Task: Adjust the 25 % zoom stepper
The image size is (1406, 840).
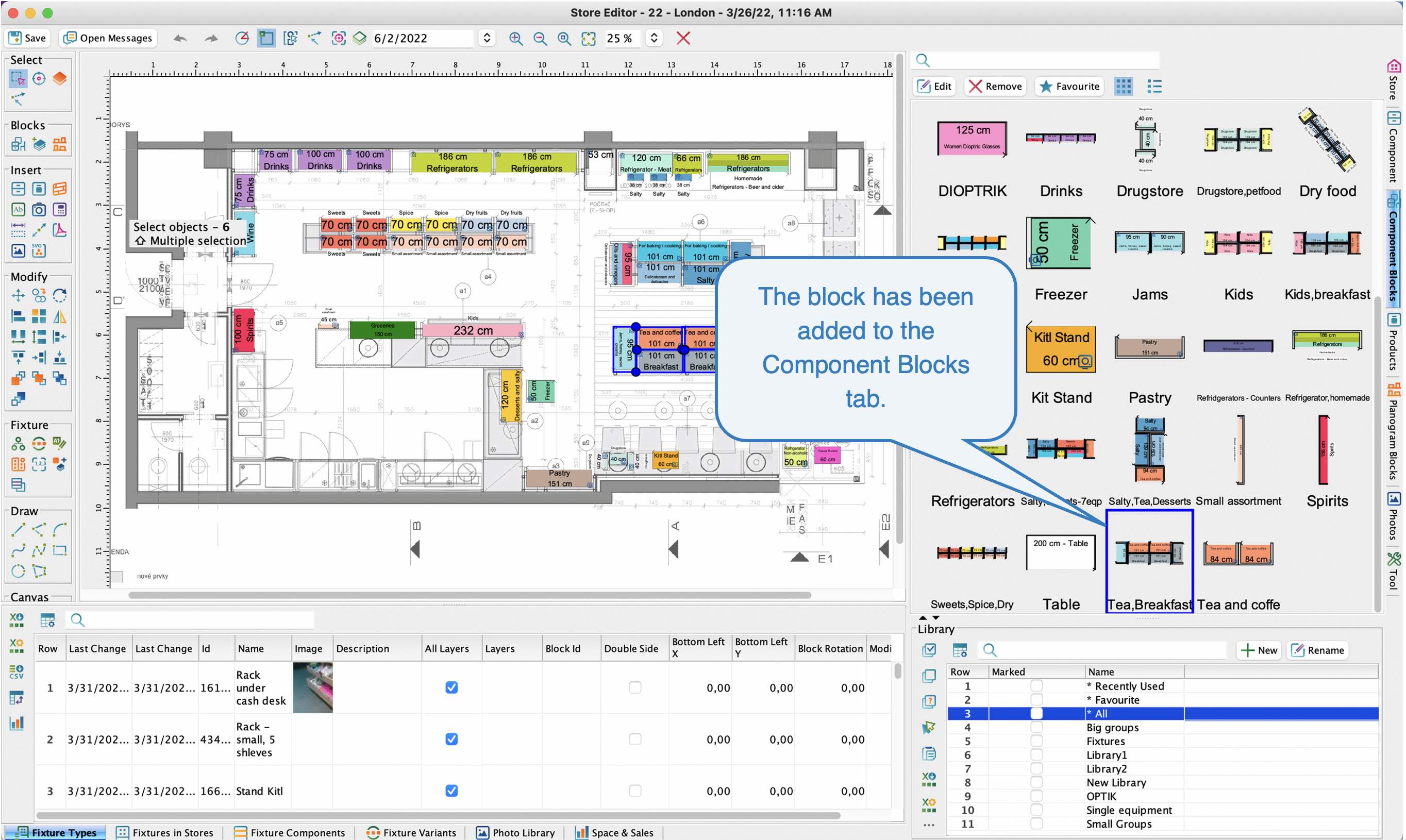Action: coord(655,38)
